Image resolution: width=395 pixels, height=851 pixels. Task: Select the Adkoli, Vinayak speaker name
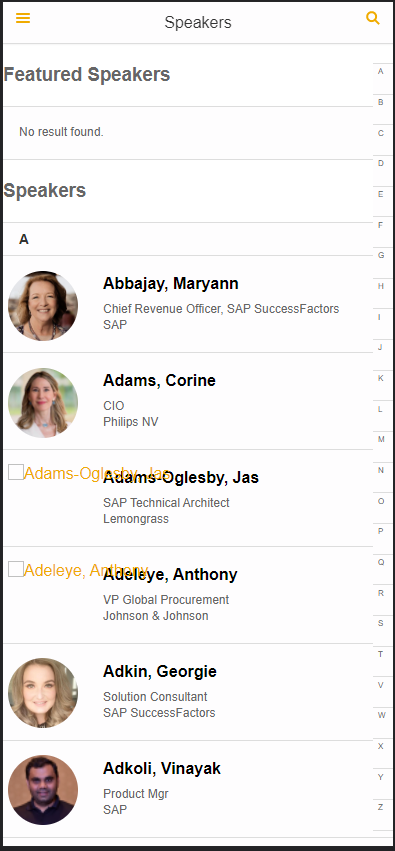coord(162,769)
